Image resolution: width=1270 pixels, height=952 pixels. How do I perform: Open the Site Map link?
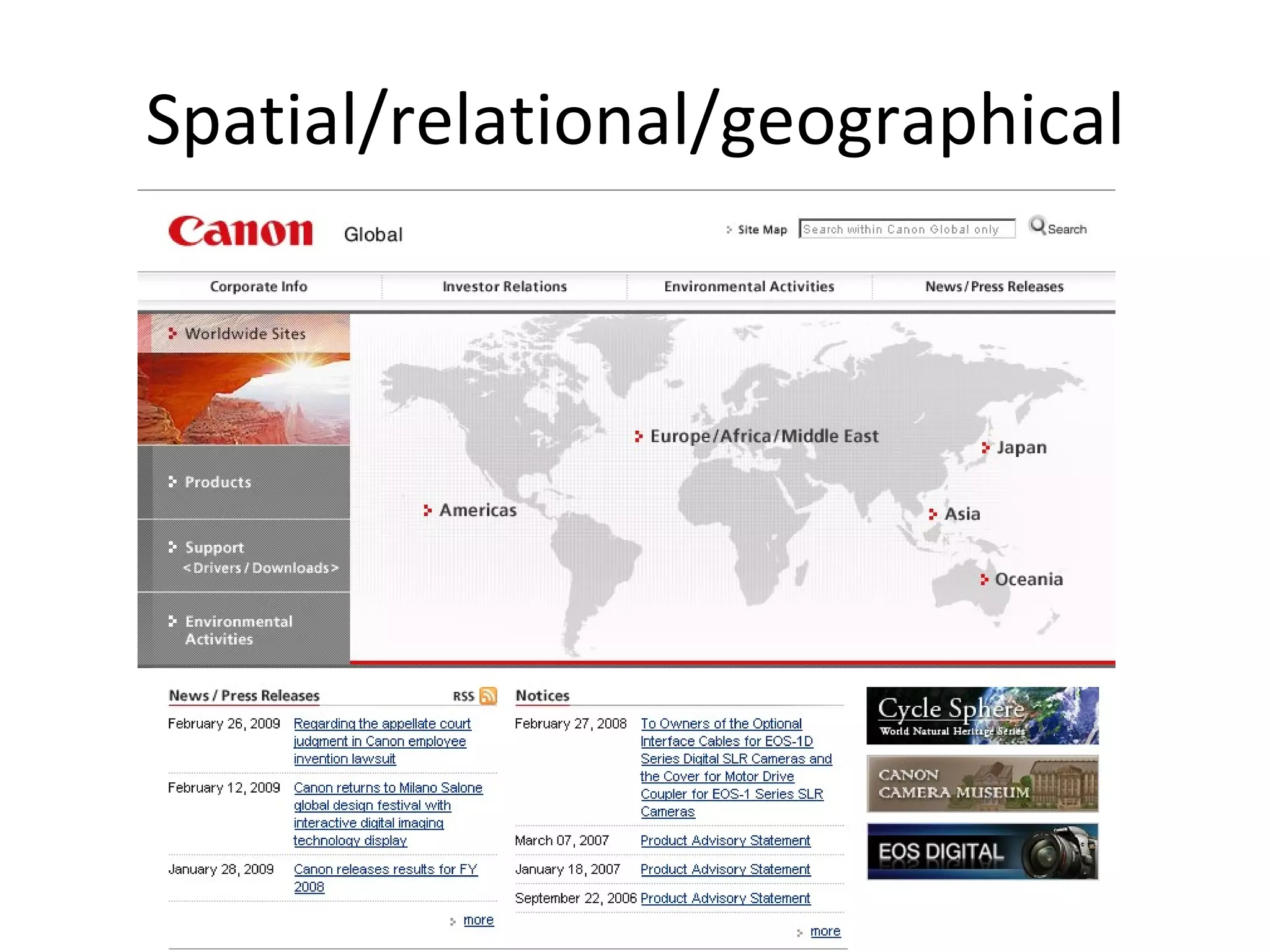click(x=762, y=230)
